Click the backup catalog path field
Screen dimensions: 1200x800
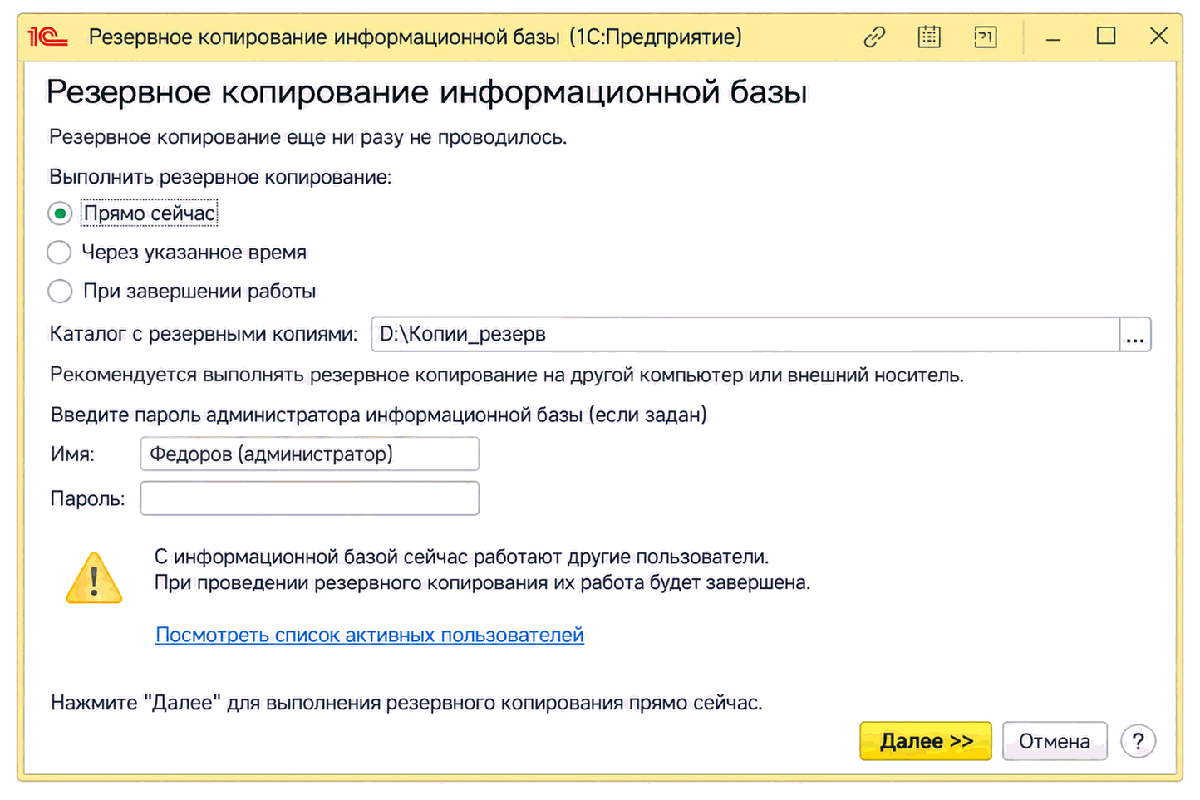pyautogui.click(x=743, y=334)
